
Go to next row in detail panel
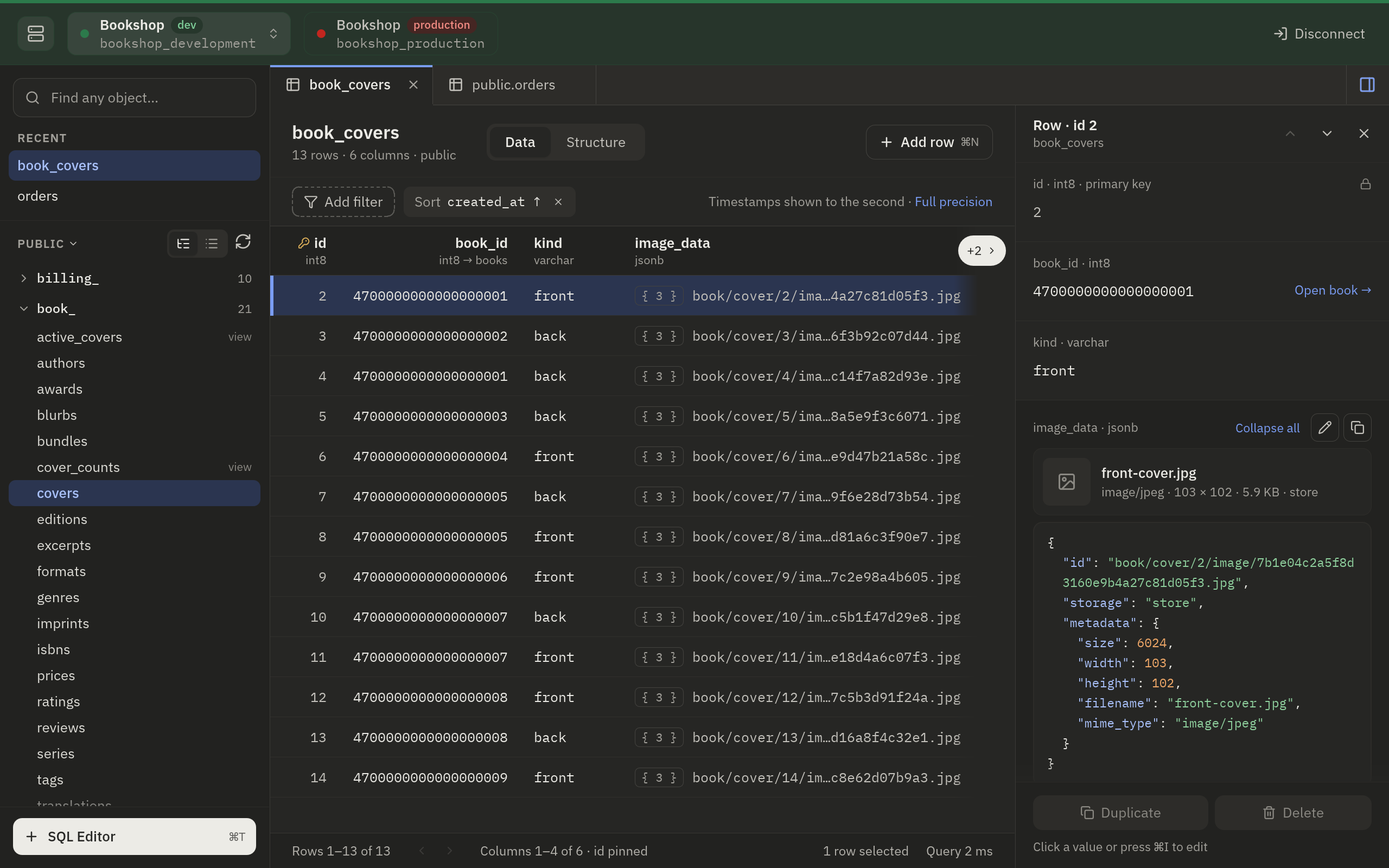coord(1327,134)
